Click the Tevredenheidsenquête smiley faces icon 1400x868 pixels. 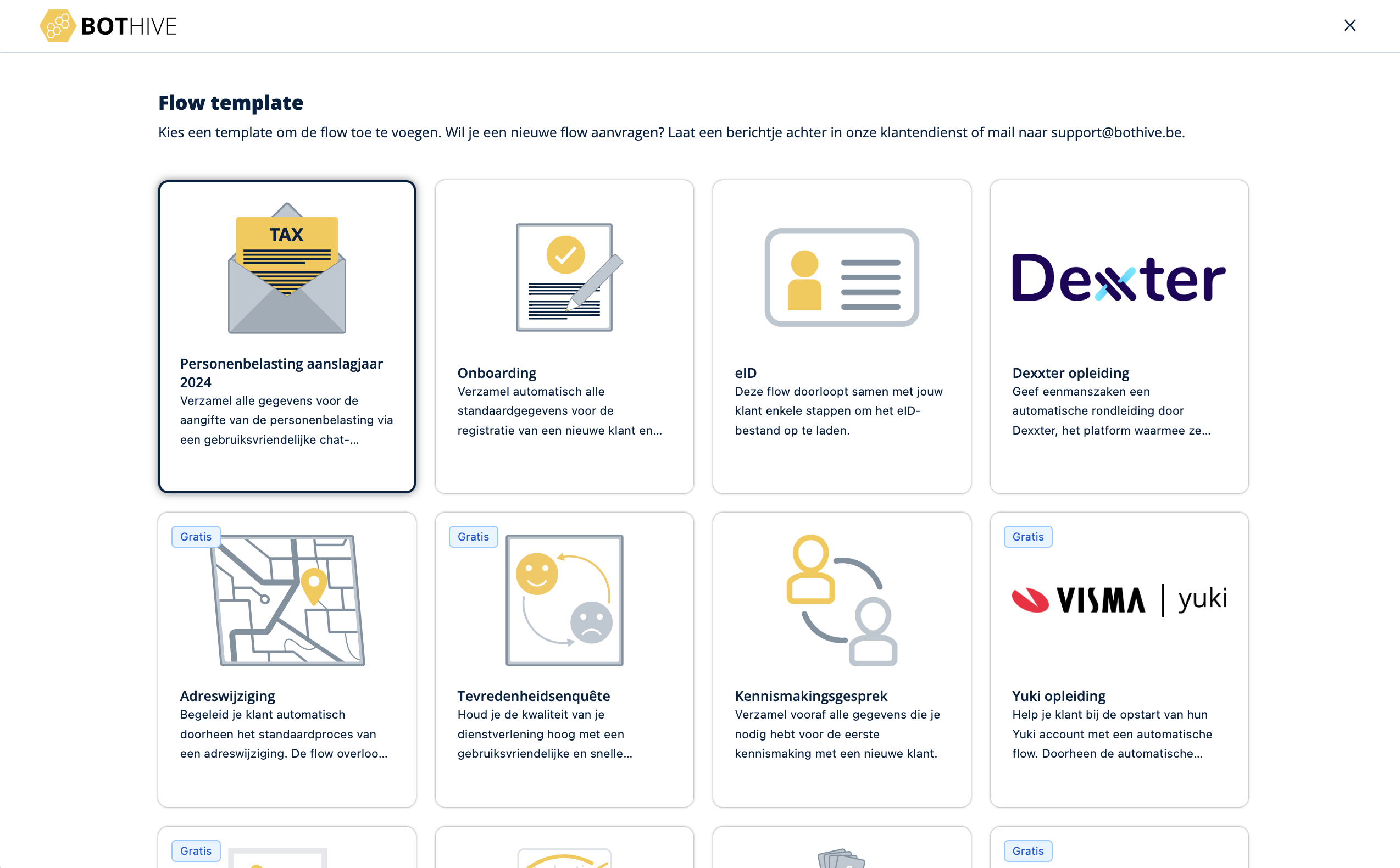tap(564, 600)
